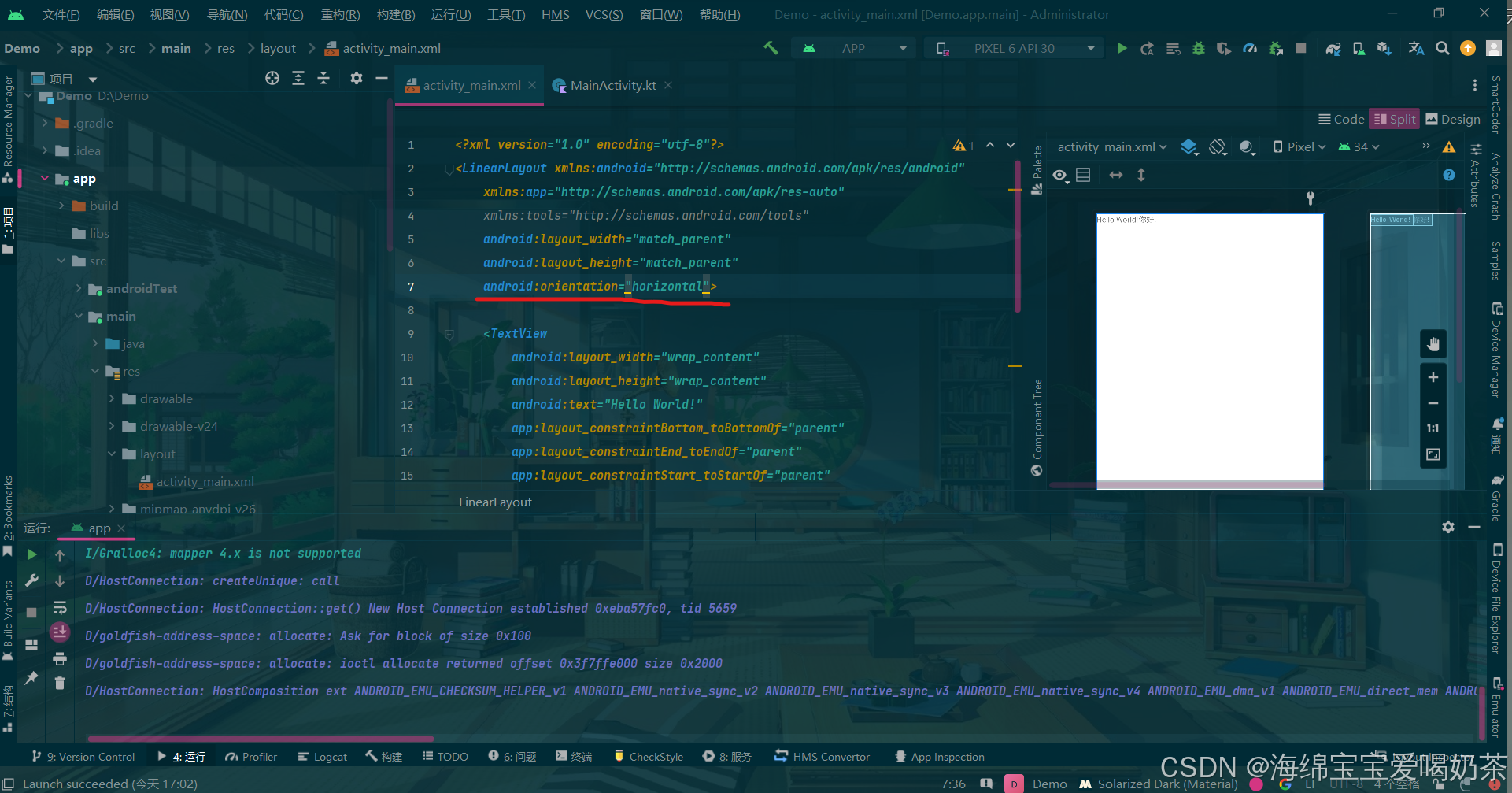Screen dimensions: 1512x793
Task: Click Sync Project with Gradle Files icon
Action: pyautogui.click(x=1333, y=48)
